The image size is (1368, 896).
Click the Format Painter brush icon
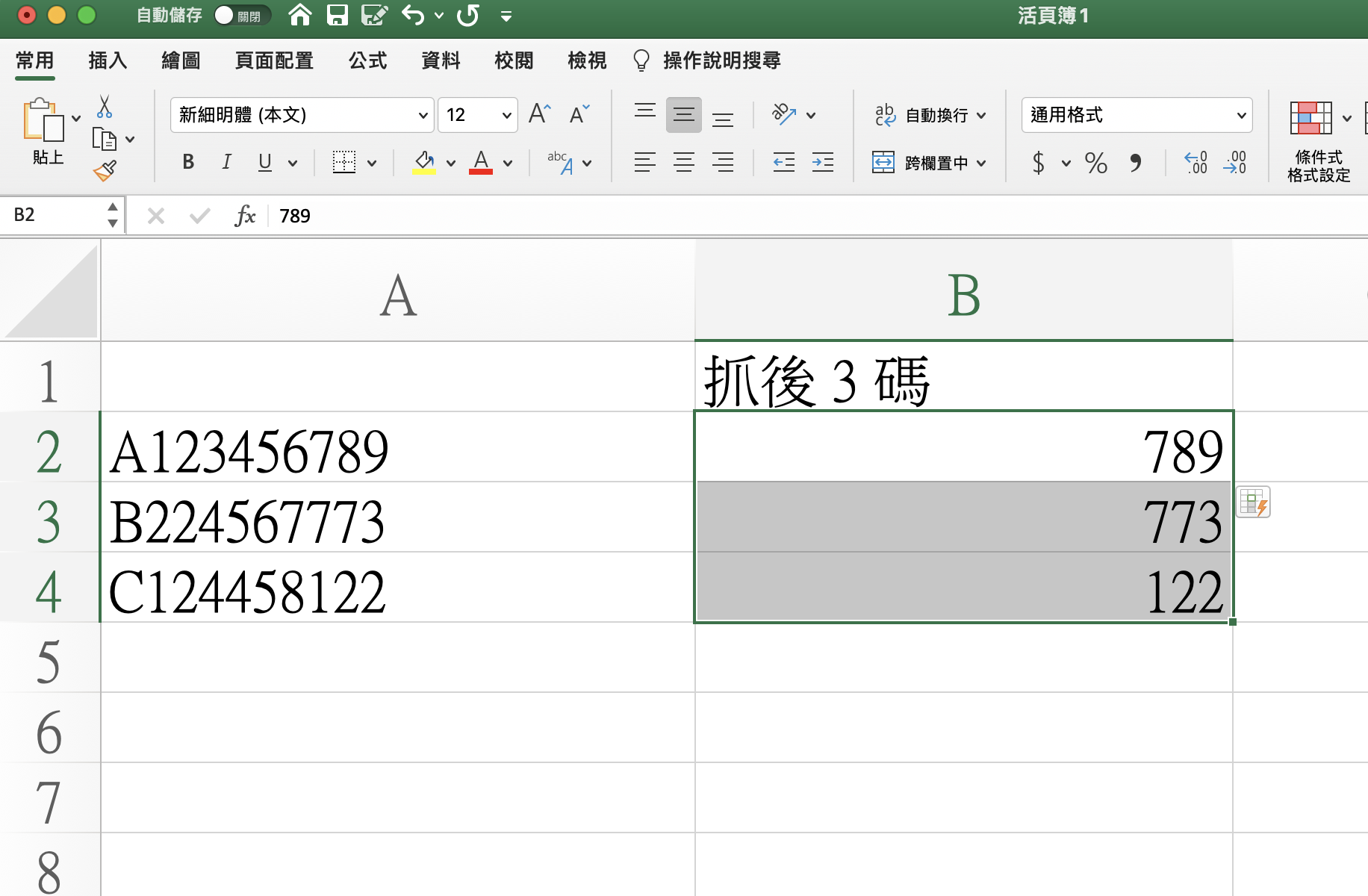105,171
